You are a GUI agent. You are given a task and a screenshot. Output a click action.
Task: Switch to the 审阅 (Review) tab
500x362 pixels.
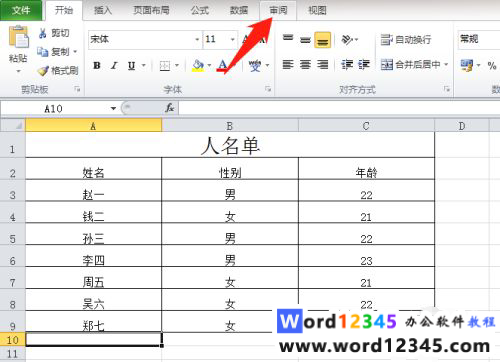[278, 10]
